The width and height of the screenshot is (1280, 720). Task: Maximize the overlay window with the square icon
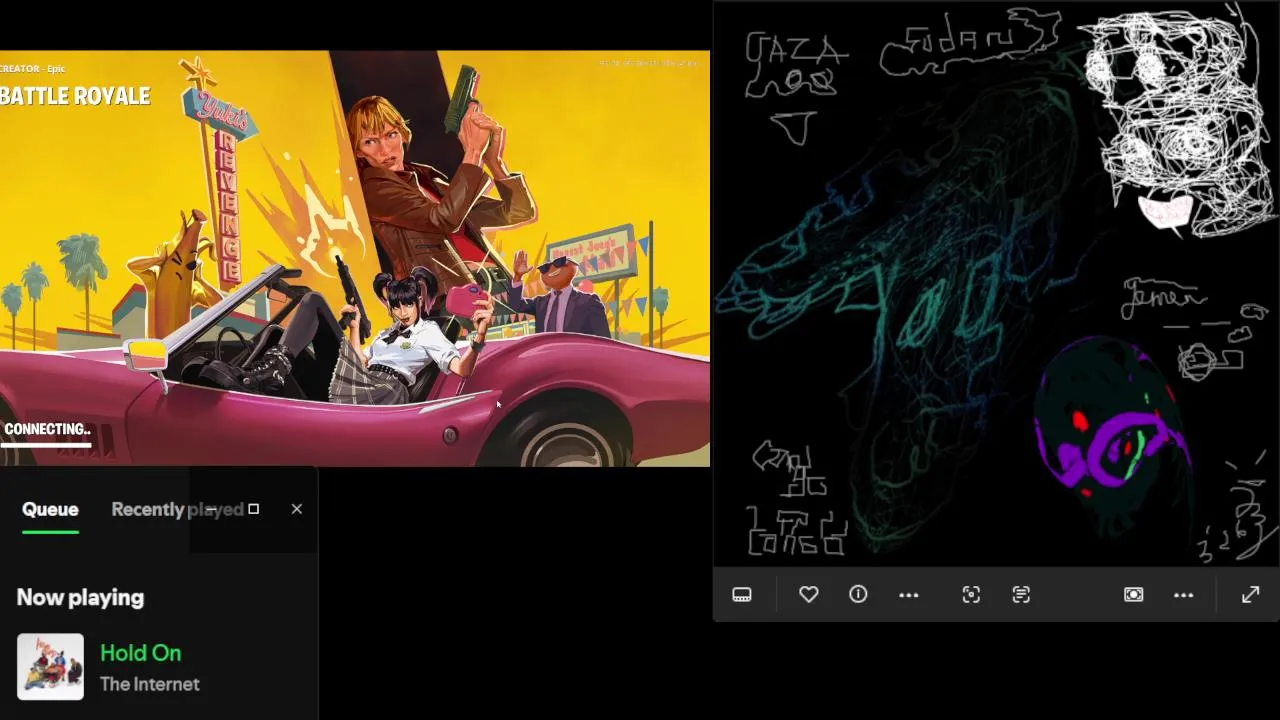pos(254,509)
